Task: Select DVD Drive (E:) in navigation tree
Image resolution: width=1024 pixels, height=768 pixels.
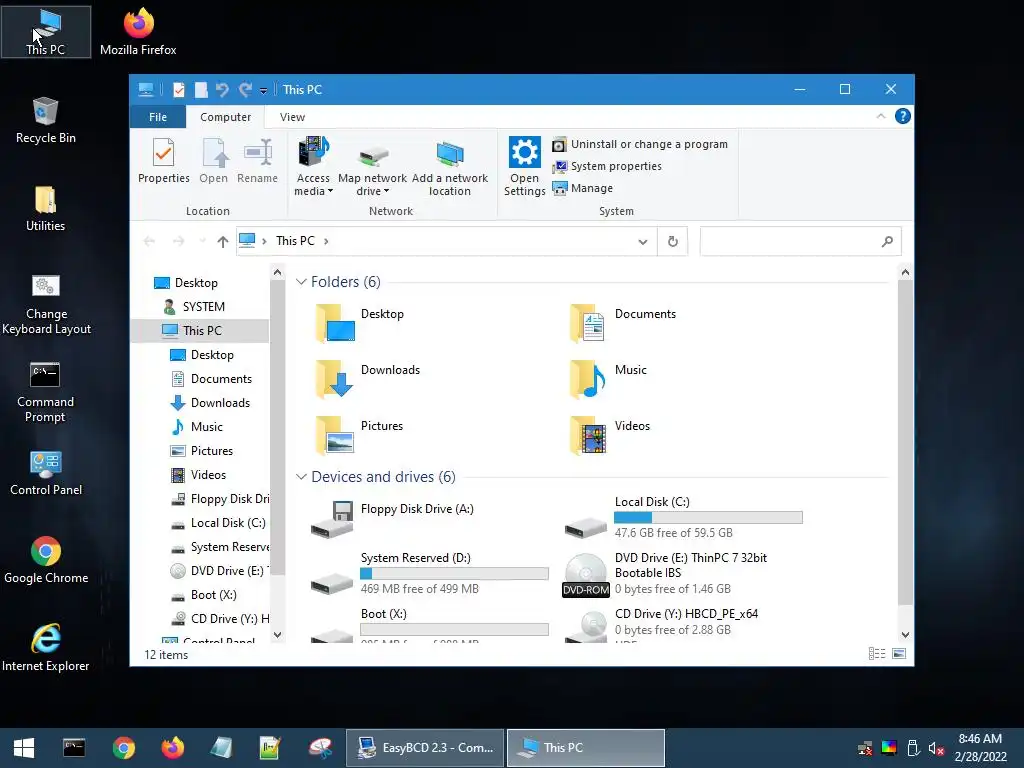Action: pyautogui.click(x=218, y=571)
